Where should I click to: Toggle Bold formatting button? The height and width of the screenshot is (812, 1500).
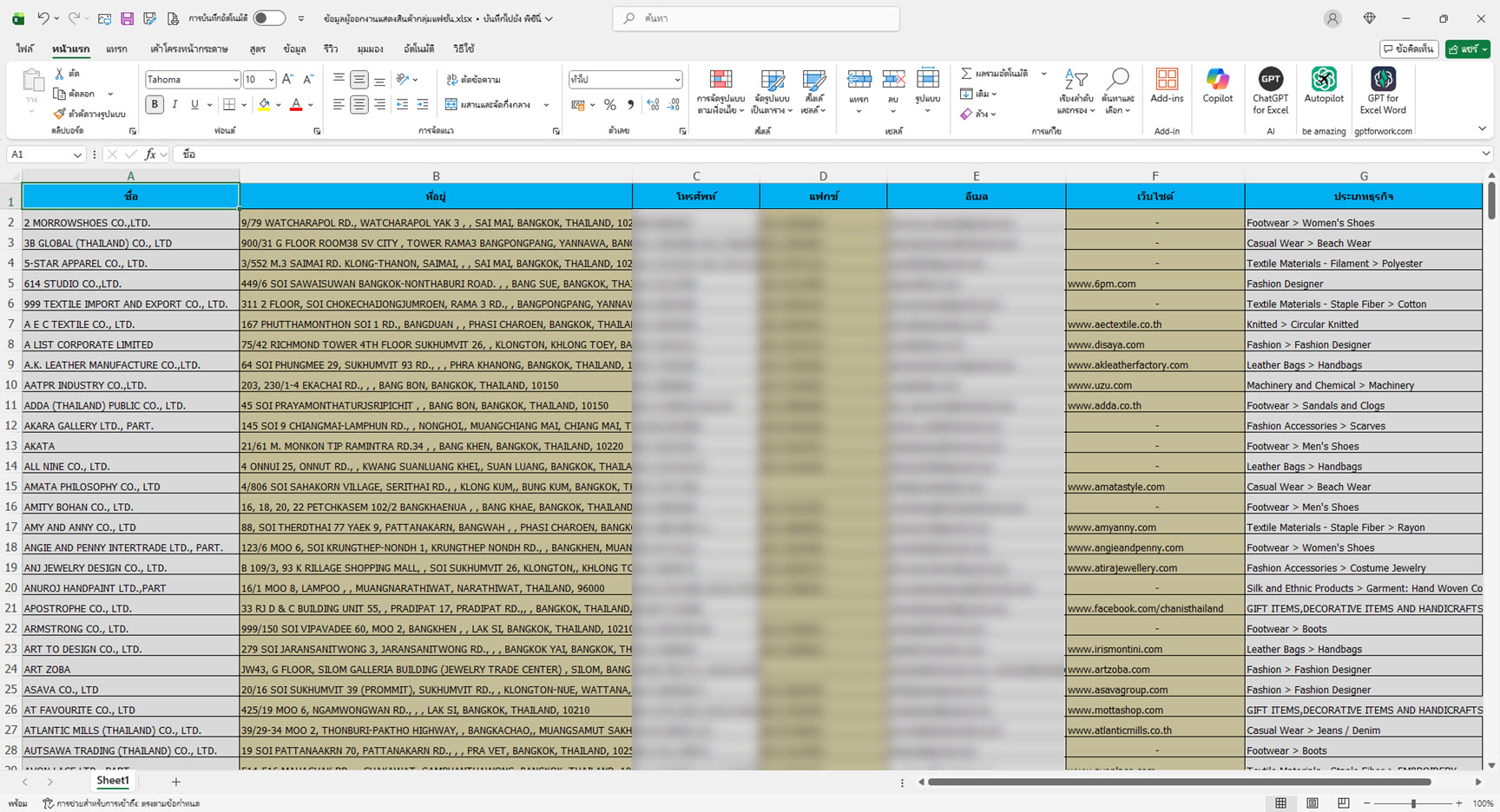[155, 105]
